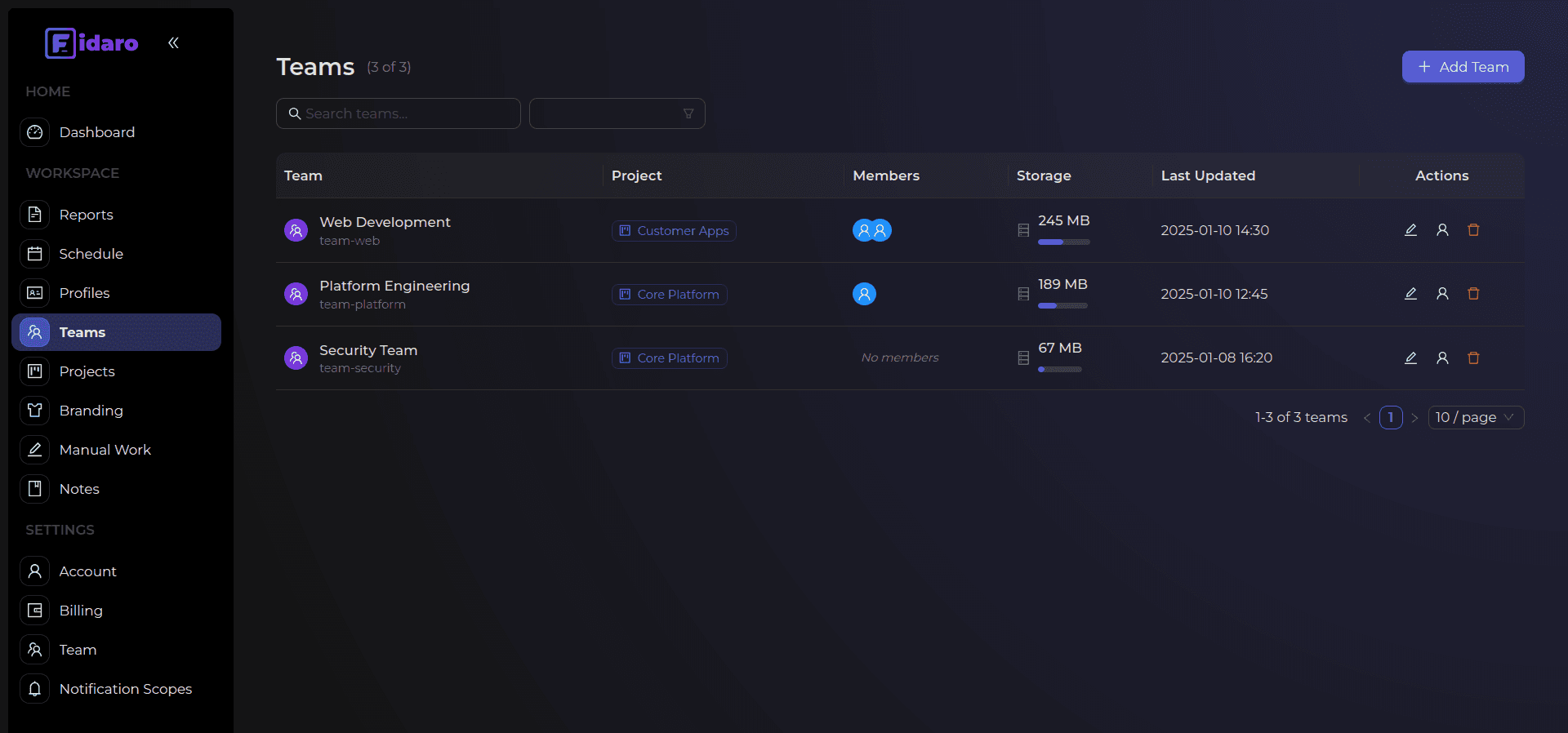1568x733 pixels.
Task: Go to Notification Scopes settings
Action: click(125, 689)
